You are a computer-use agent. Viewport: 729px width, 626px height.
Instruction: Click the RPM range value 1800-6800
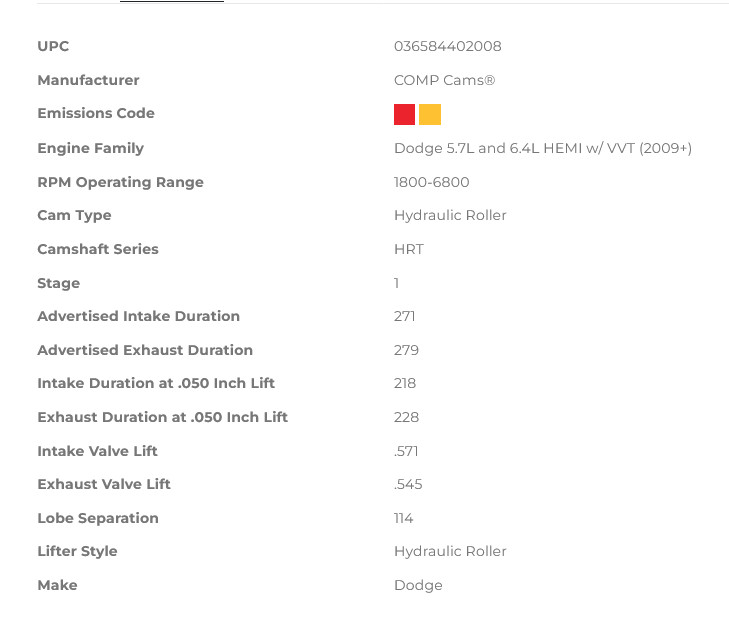click(x=431, y=182)
